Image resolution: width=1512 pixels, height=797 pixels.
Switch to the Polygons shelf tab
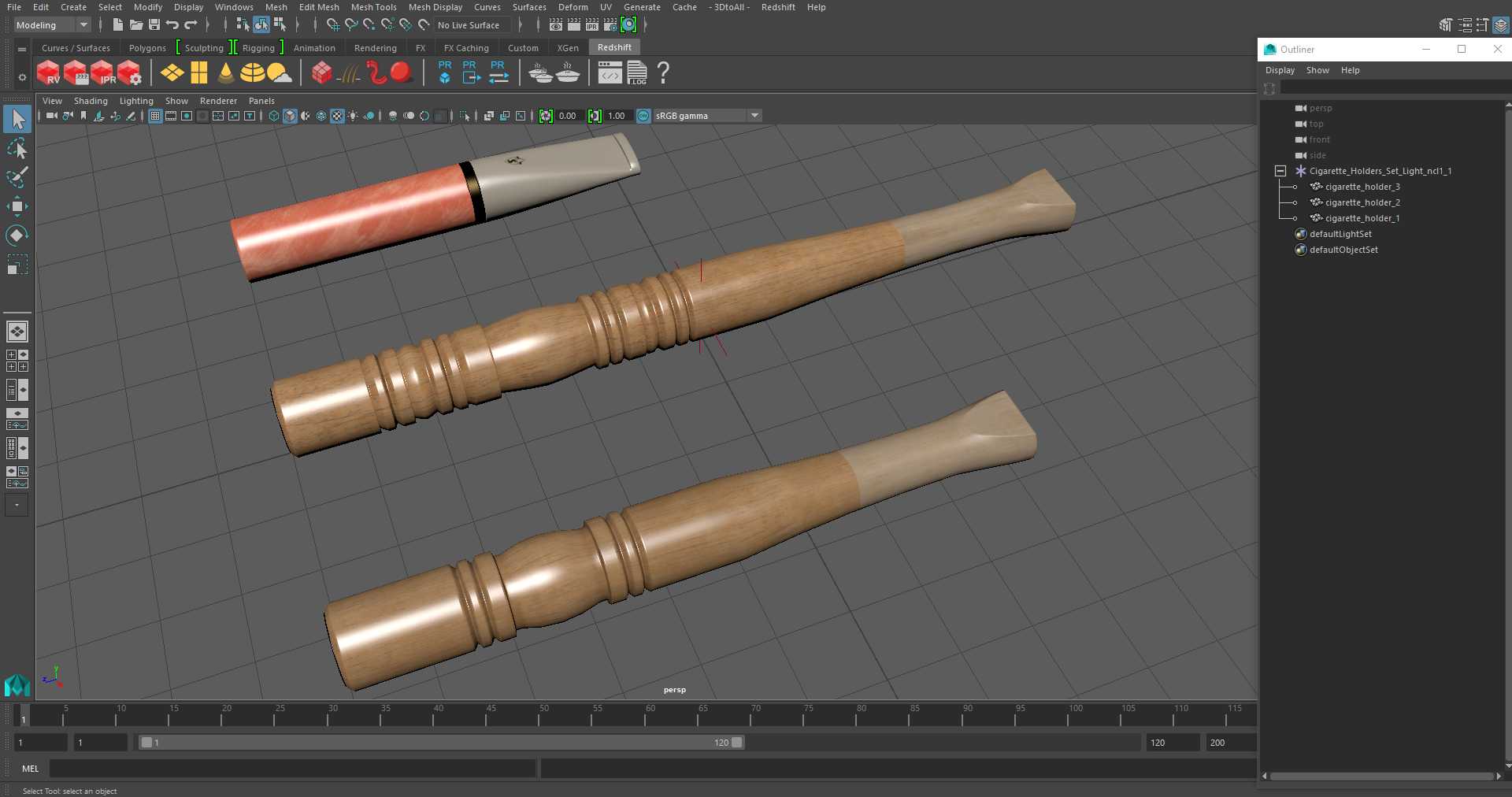pos(147,48)
